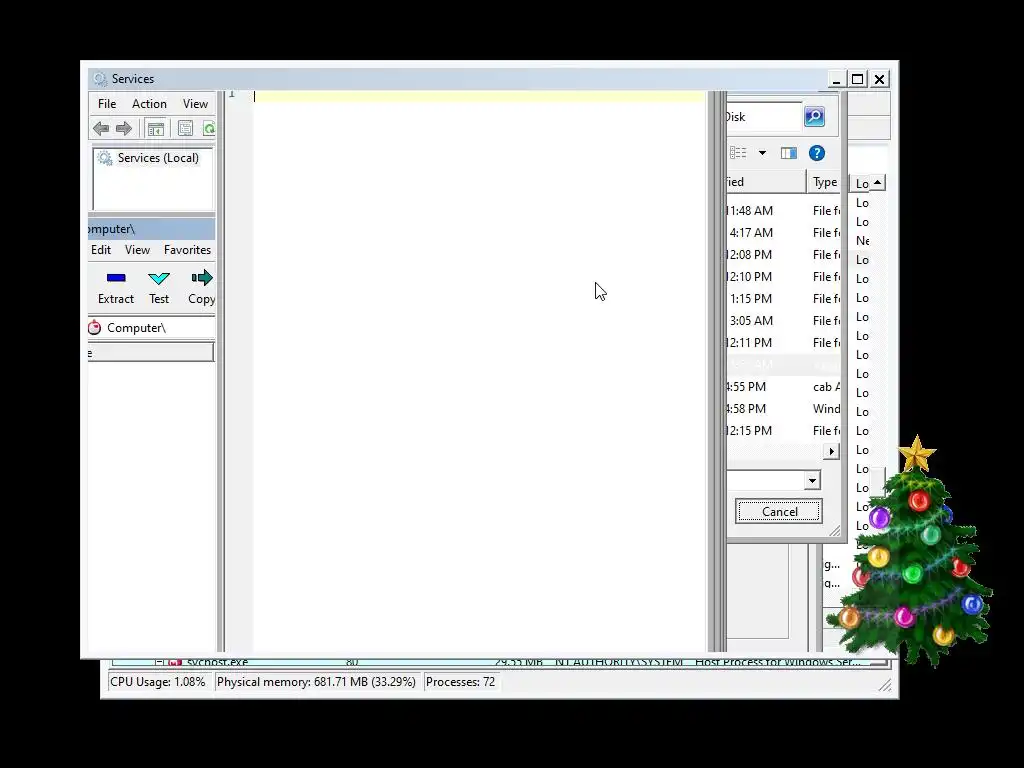This screenshot has height=768, width=1024.
Task: Click the green Refresh icon in Services
Action: [208, 129]
